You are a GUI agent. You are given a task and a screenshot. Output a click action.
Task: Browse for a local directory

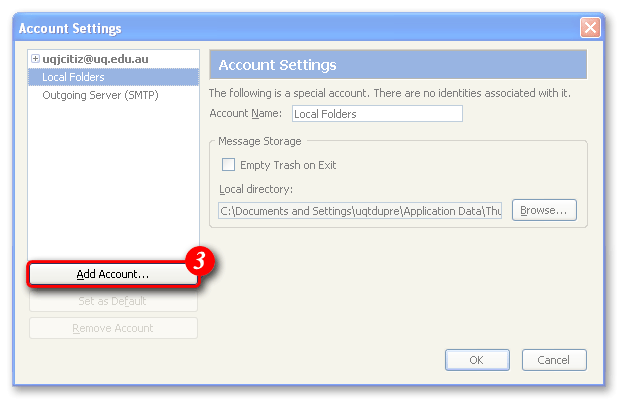tap(544, 210)
